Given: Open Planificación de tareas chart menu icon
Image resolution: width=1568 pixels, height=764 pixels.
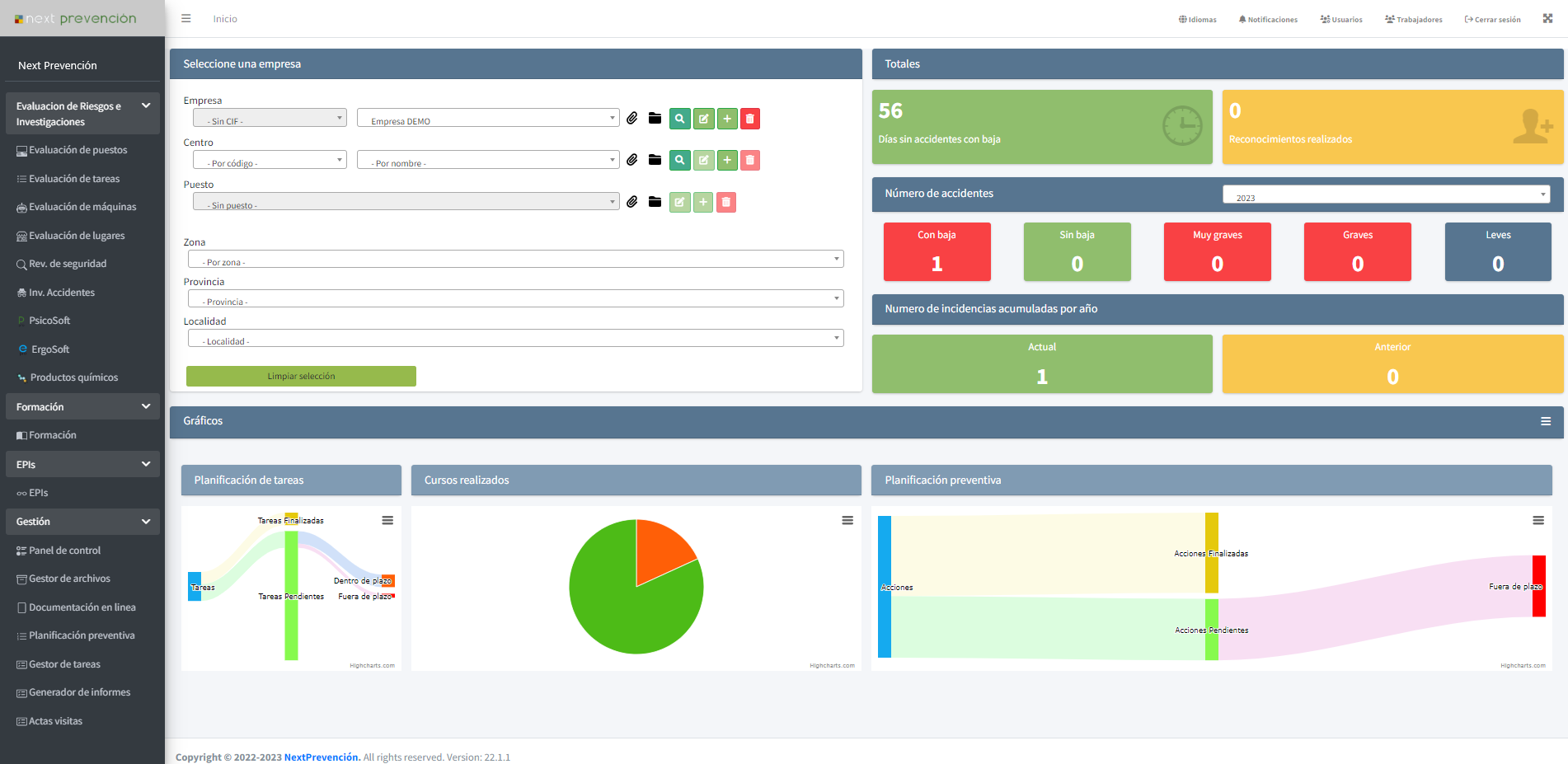Looking at the screenshot, I should (x=387, y=520).
